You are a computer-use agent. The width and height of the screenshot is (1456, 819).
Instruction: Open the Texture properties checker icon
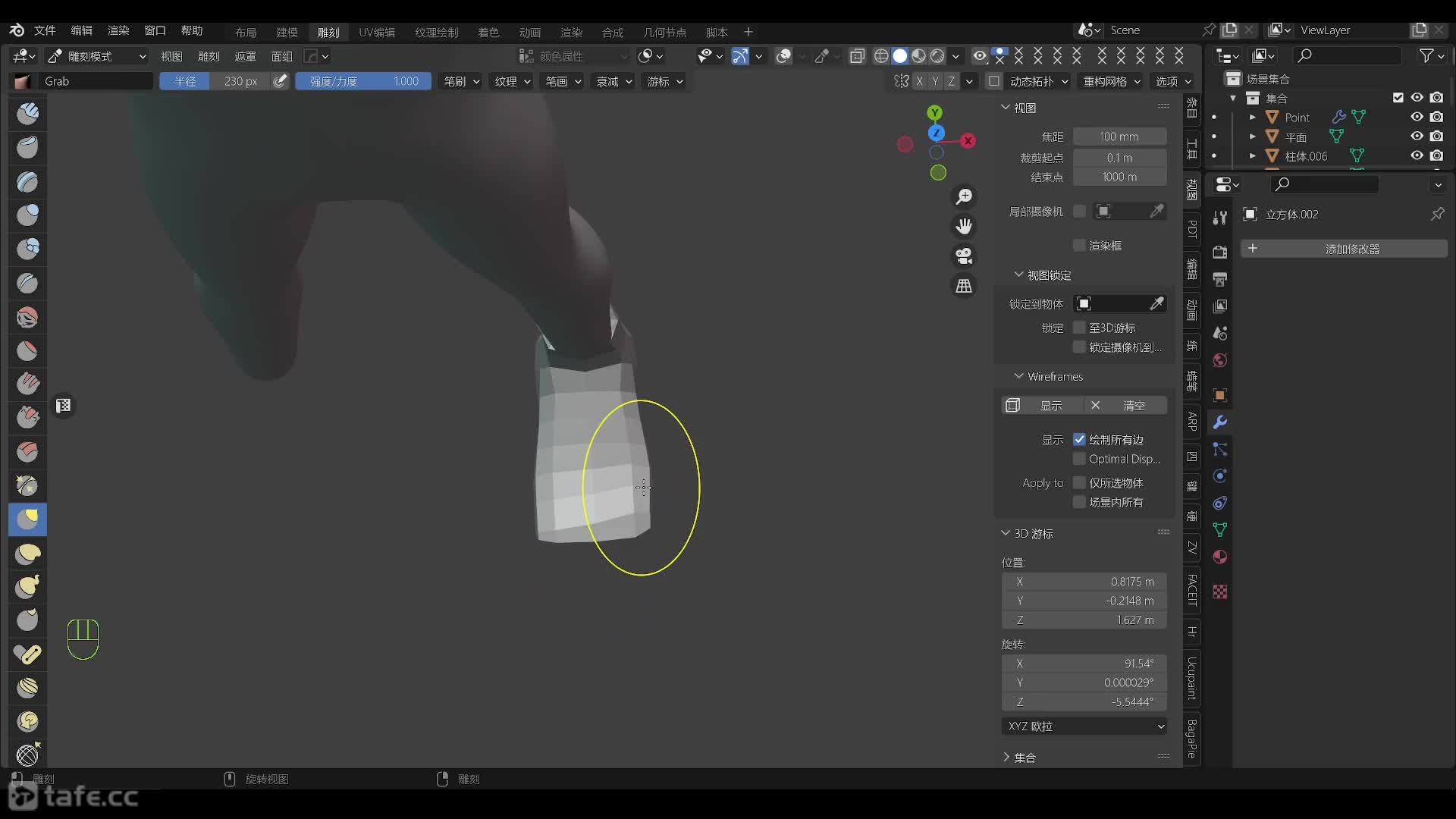(1220, 591)
